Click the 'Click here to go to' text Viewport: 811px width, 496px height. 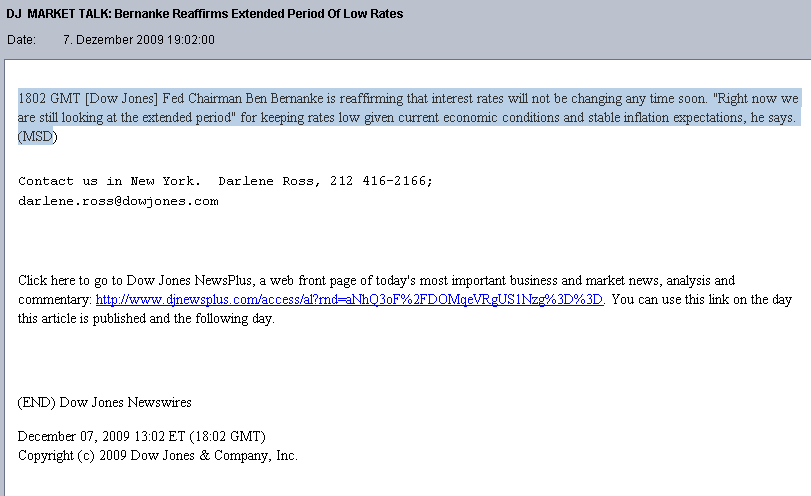click(72, 281)
